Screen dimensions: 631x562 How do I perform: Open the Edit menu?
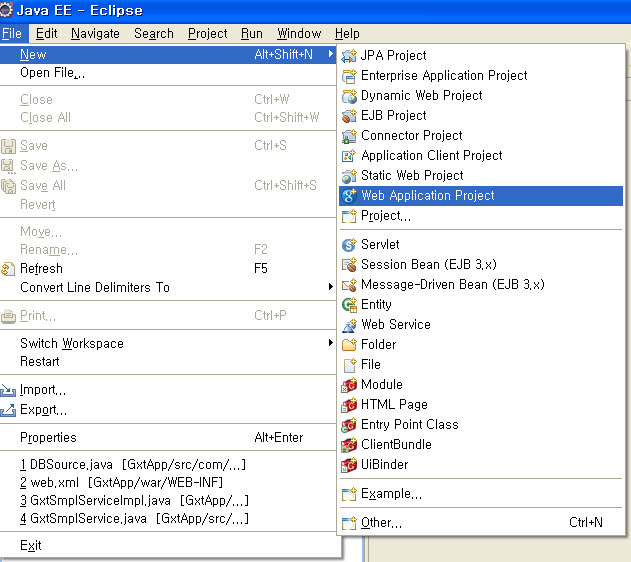pos(47,34)
